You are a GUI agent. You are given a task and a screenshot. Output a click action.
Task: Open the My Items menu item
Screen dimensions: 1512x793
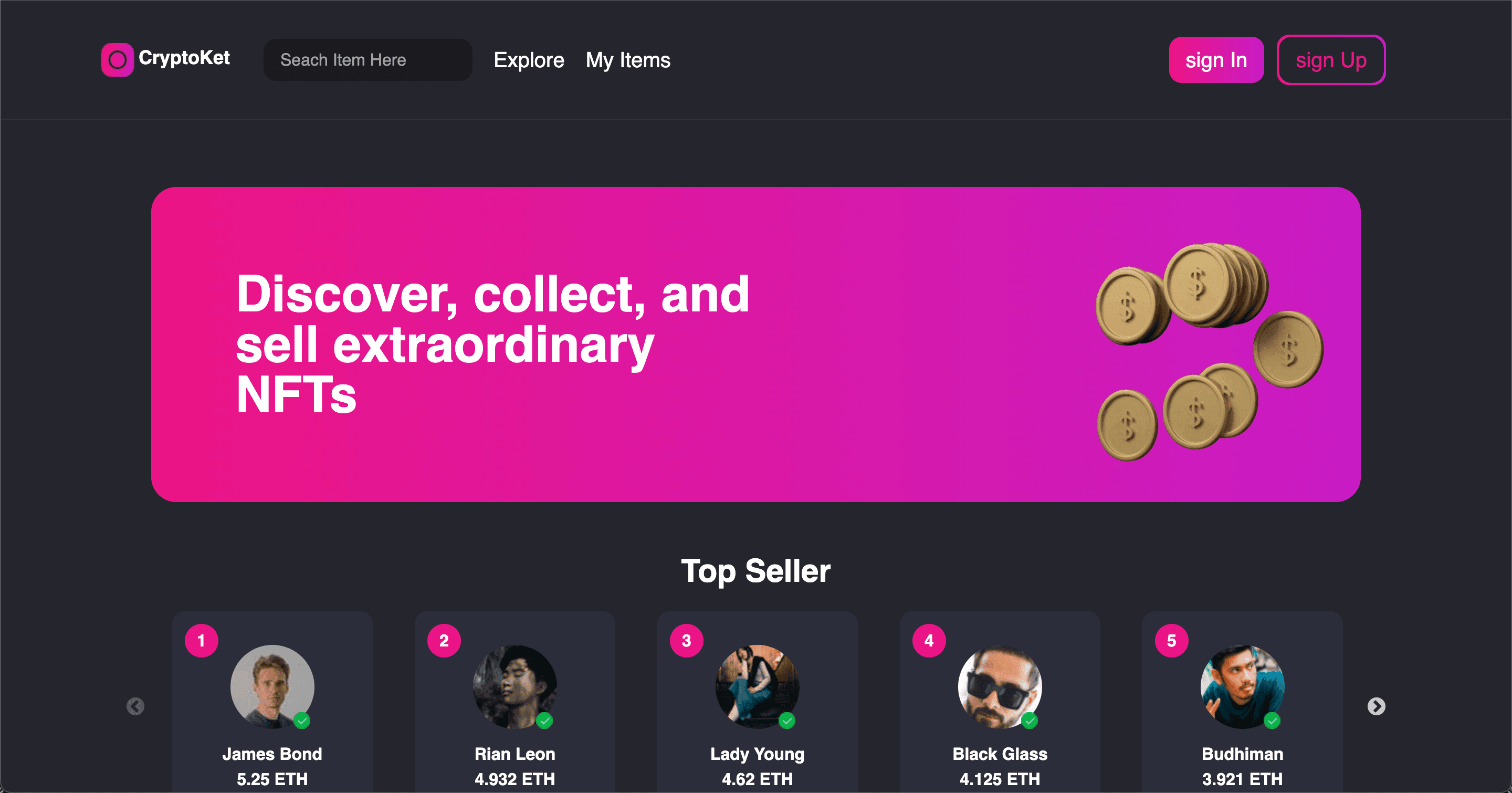tap(628, 60)
